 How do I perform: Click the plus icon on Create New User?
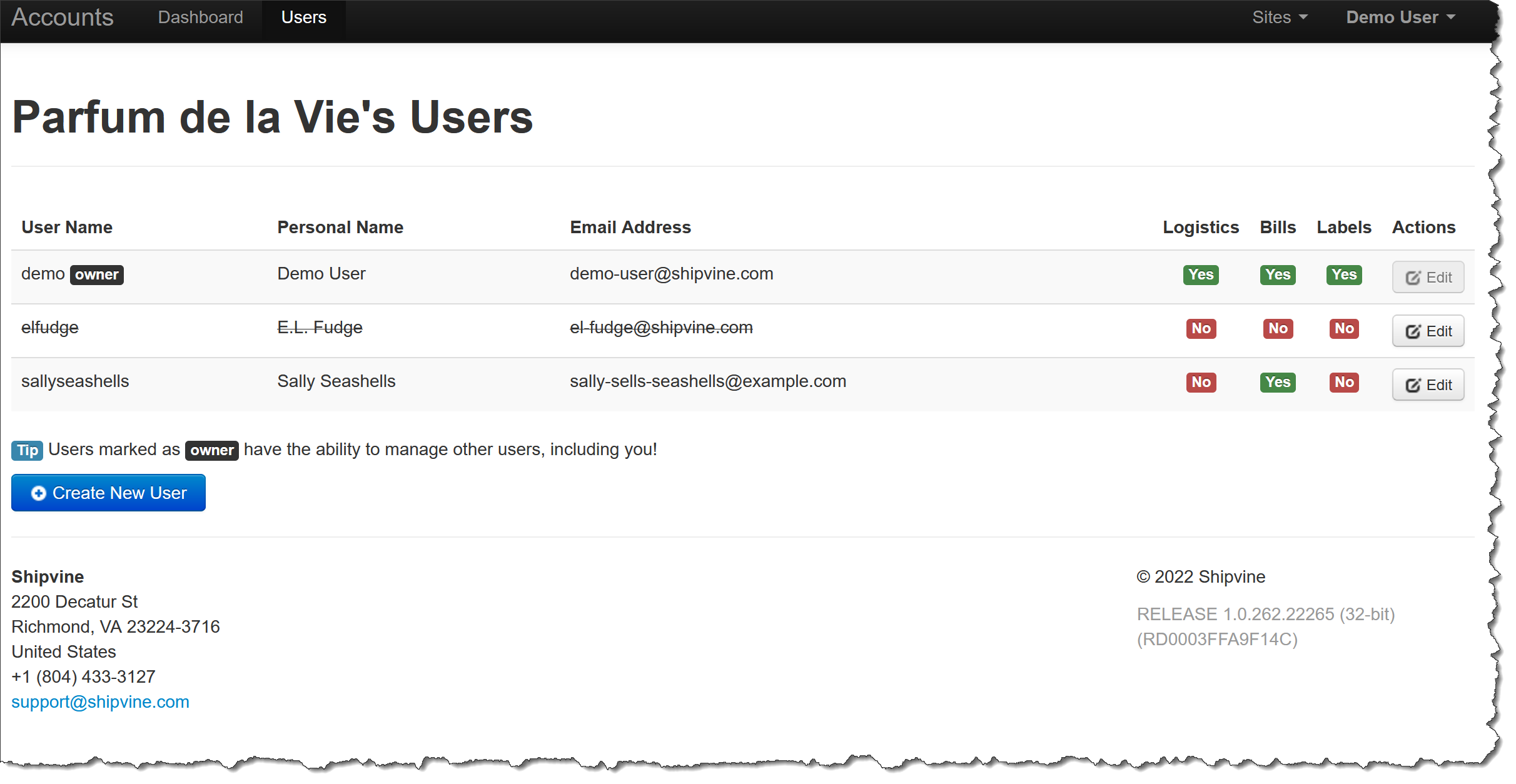tap(38, 493)
